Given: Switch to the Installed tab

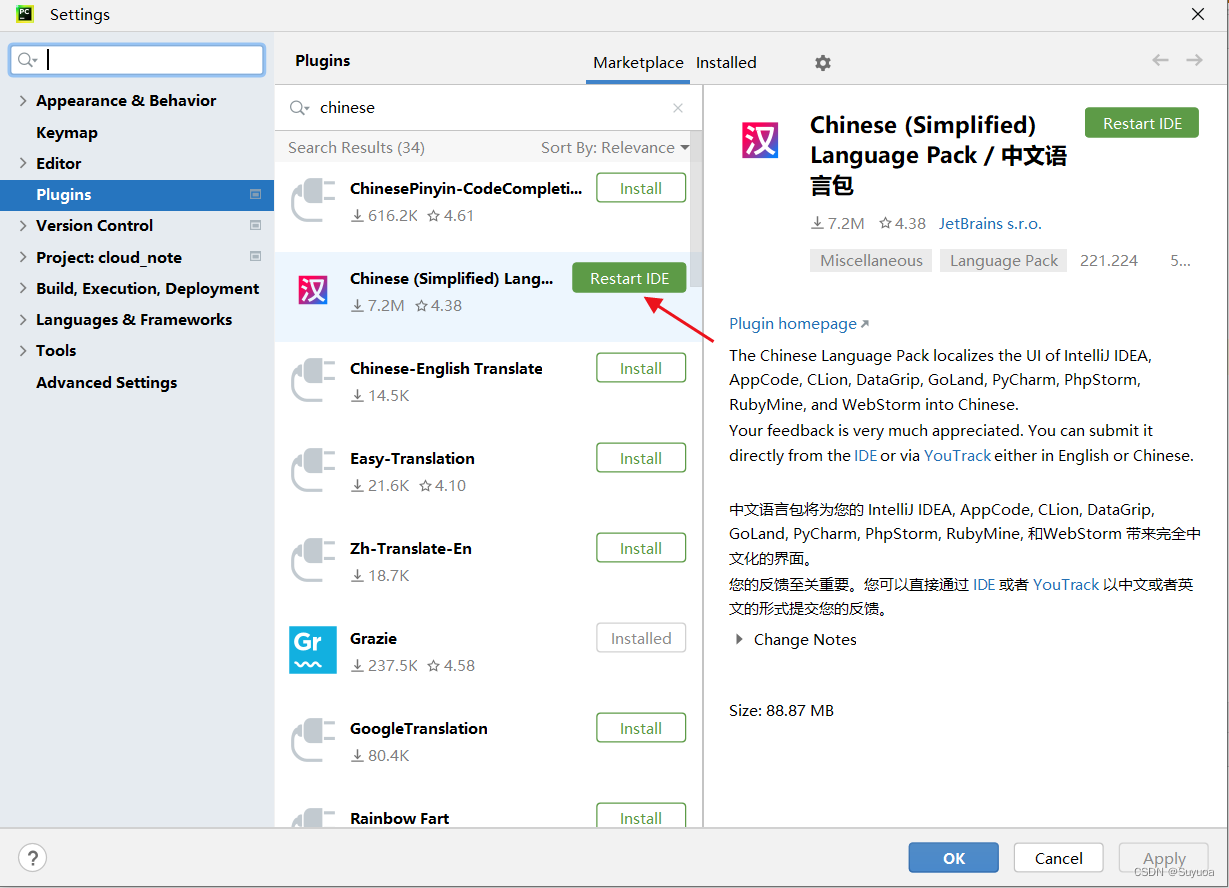Looking at the screenshot, I should coord(726,62).
